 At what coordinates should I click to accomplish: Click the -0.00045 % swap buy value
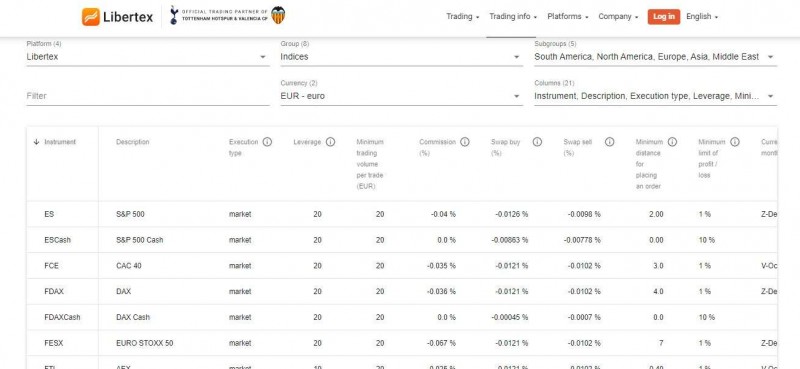point(510,317)
